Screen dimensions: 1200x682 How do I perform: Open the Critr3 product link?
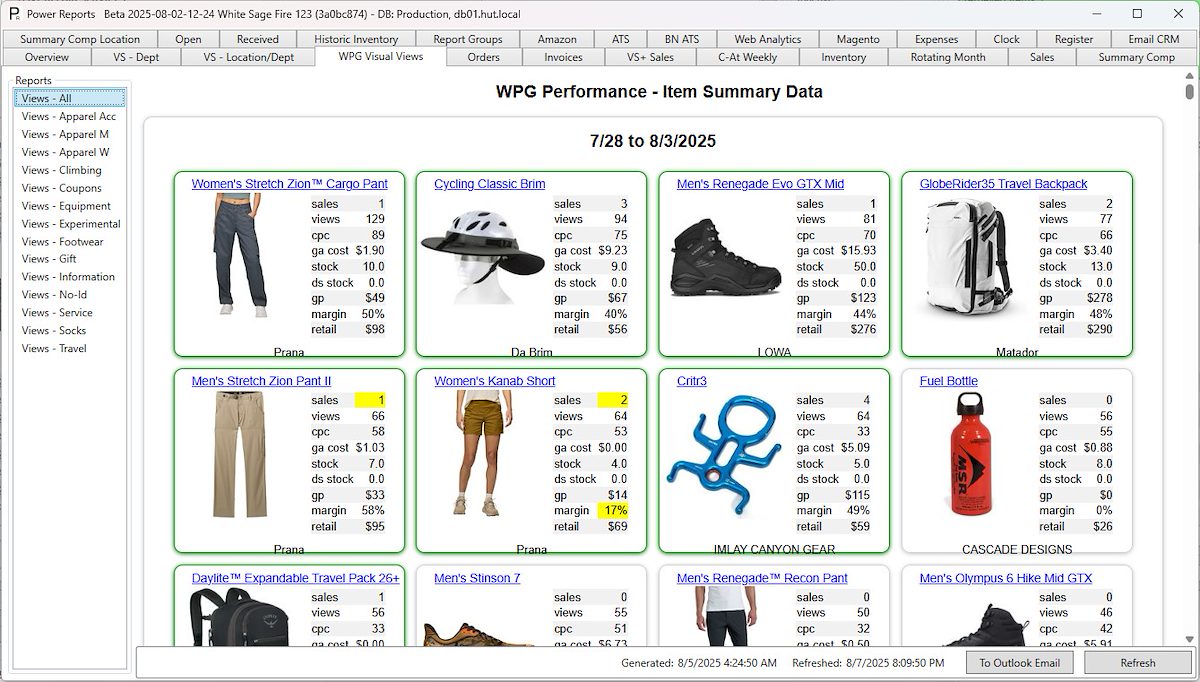coord(692,381)
